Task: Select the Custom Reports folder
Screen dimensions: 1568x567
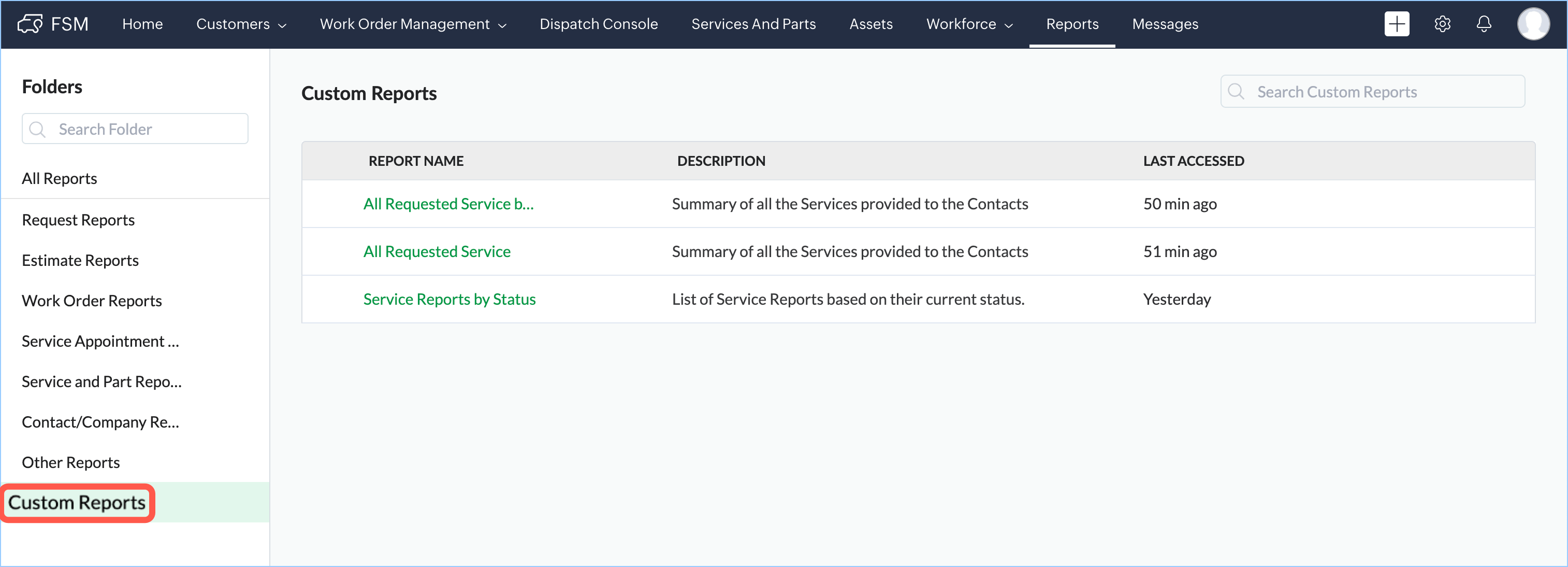Action: 77,502
